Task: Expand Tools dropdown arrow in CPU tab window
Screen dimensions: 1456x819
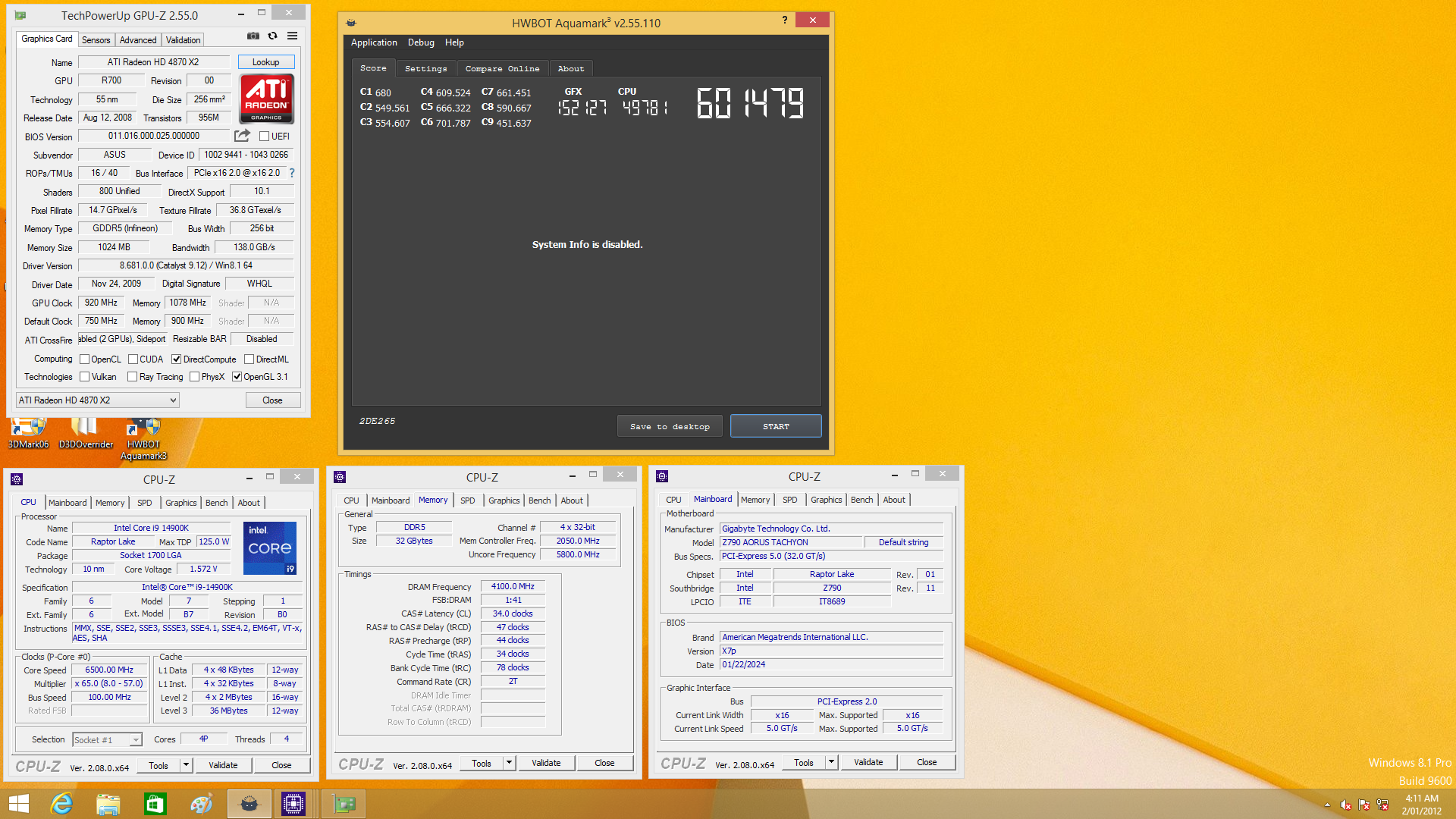Action: coord(186,765)
